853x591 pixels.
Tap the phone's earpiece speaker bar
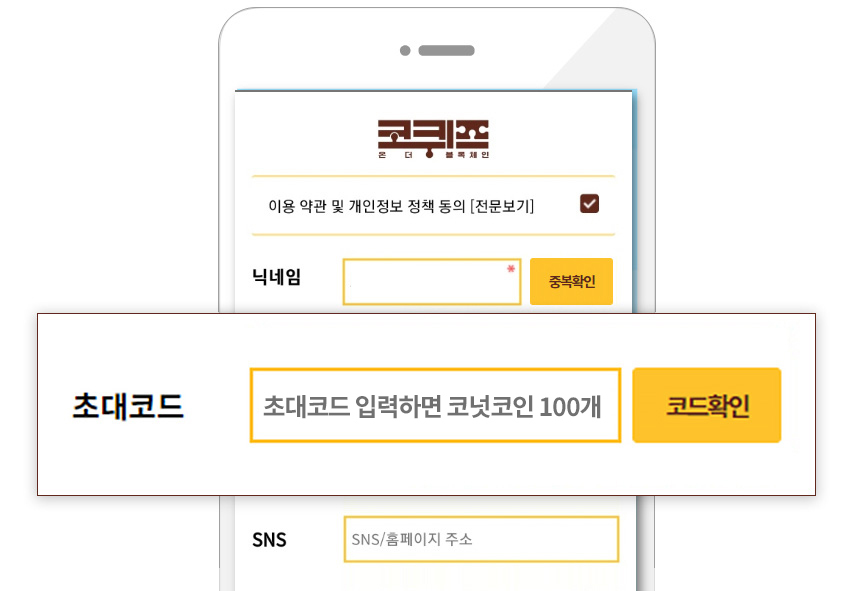point(446,51)
